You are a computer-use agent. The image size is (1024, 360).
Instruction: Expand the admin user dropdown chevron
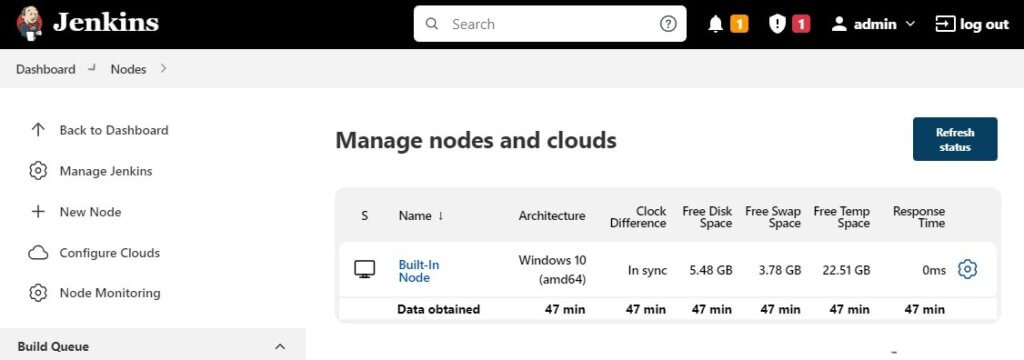910,24
